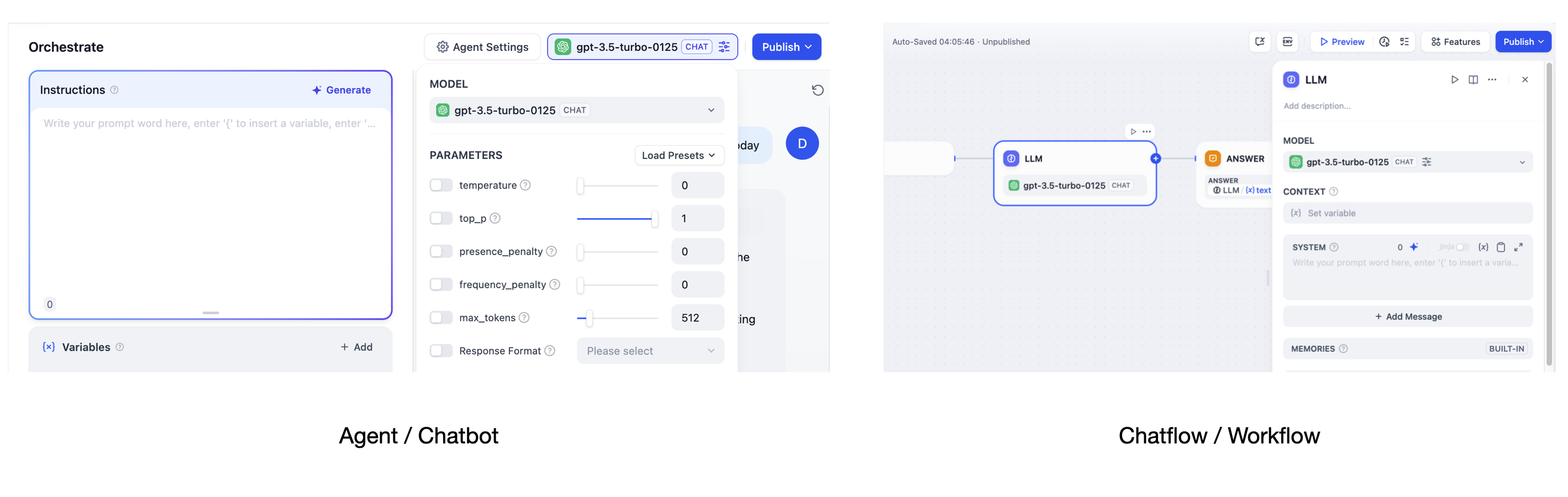
Task: Open the LLM node canvas ellipsis menu
Action: pos(1147,131)
